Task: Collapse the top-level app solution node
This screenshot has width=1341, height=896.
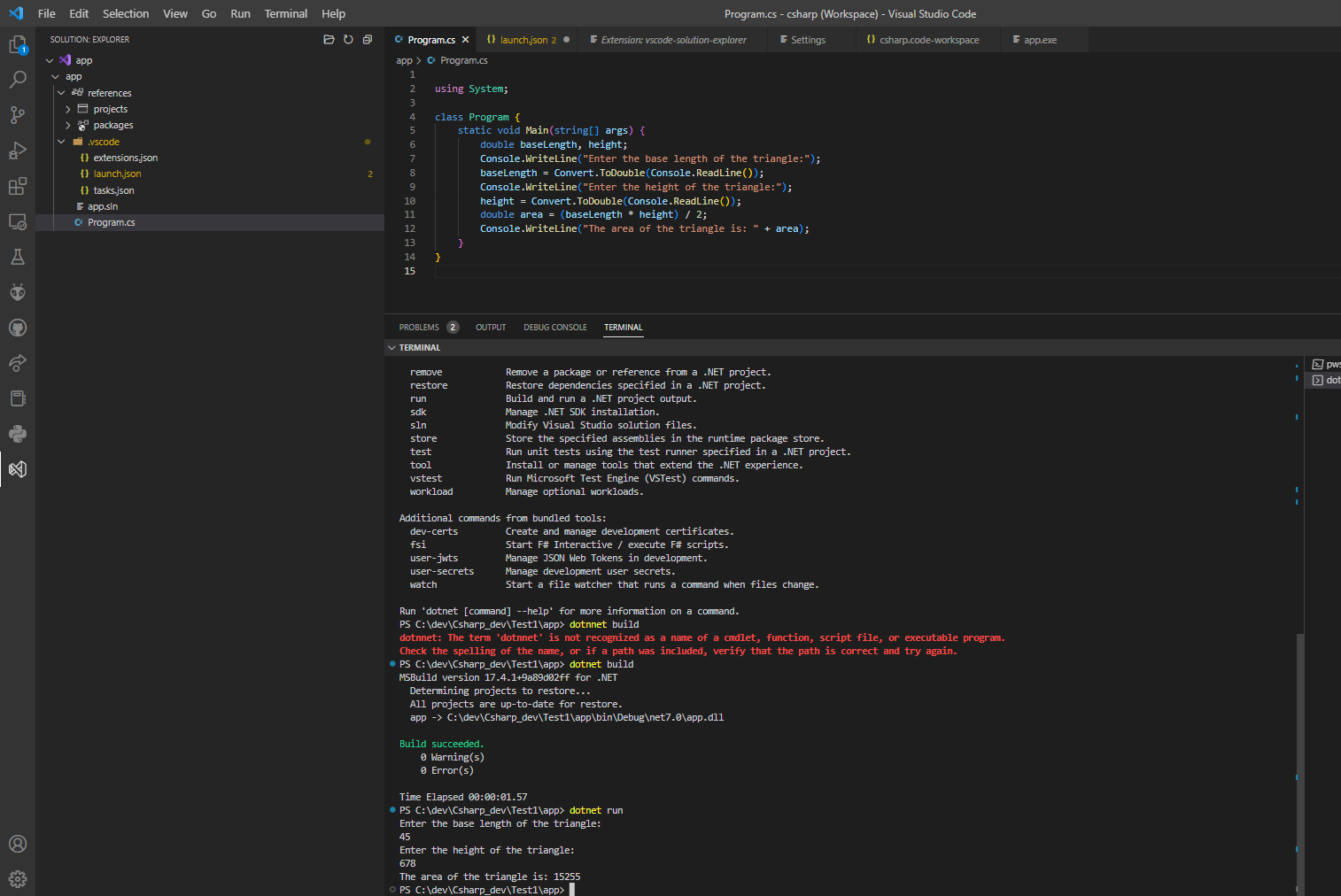Action: coord(50,60)
